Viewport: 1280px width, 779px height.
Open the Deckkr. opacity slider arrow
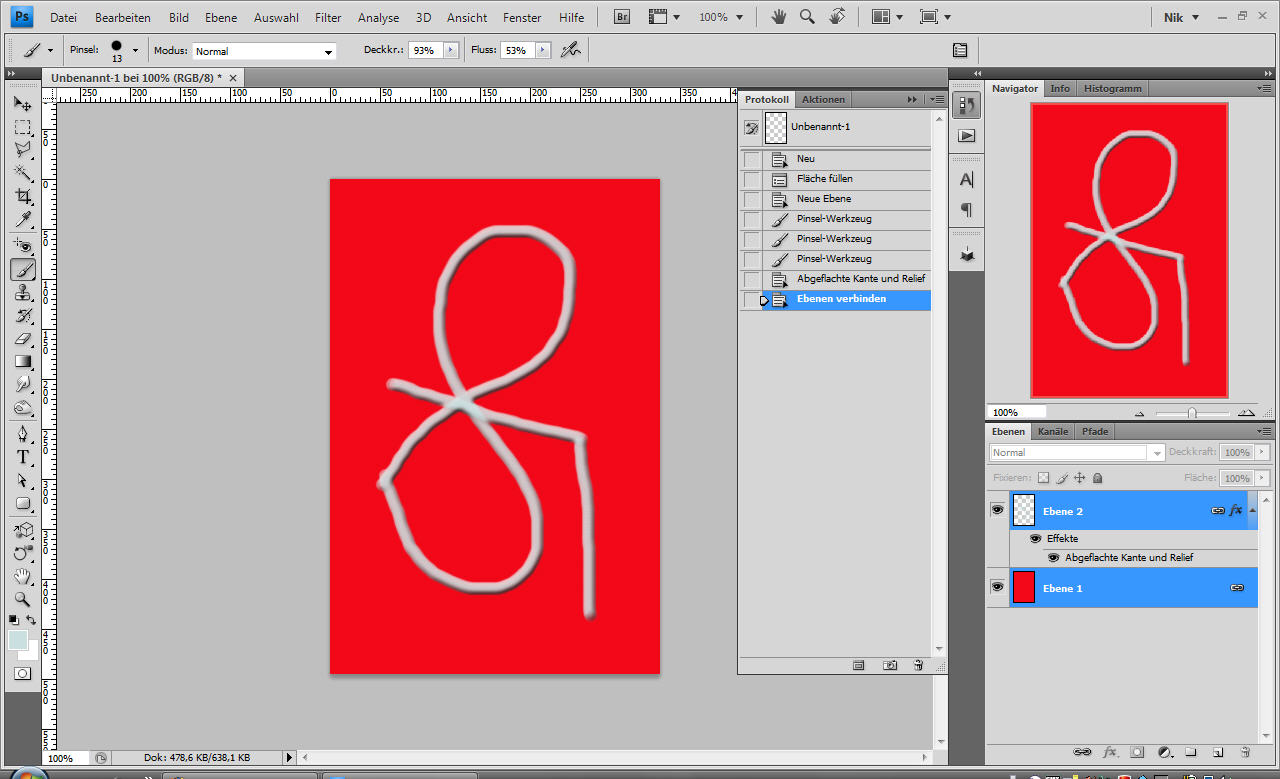coord(450,50)
